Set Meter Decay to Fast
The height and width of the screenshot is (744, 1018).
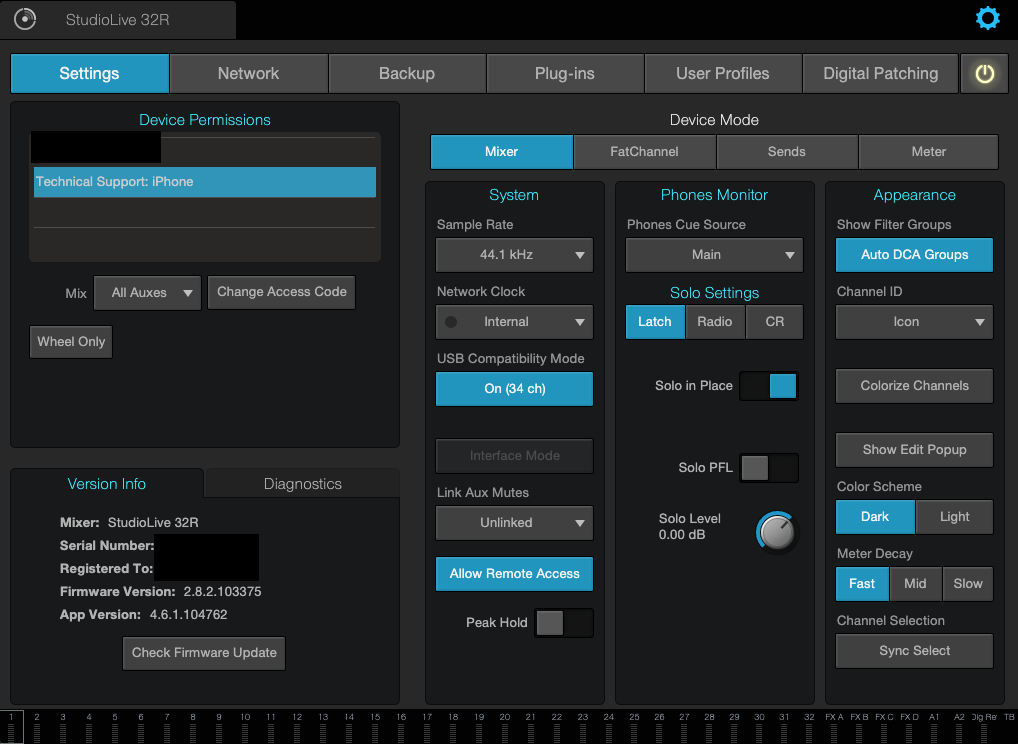pos(862,584)
